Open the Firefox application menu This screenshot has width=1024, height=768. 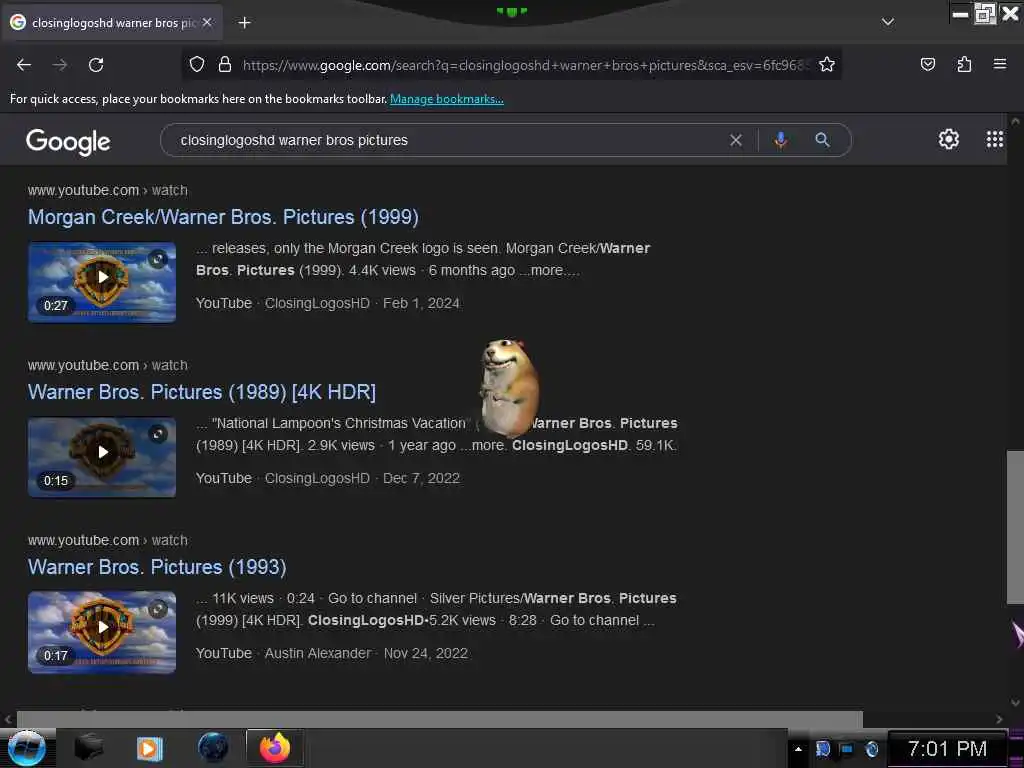pos(1000,64)
